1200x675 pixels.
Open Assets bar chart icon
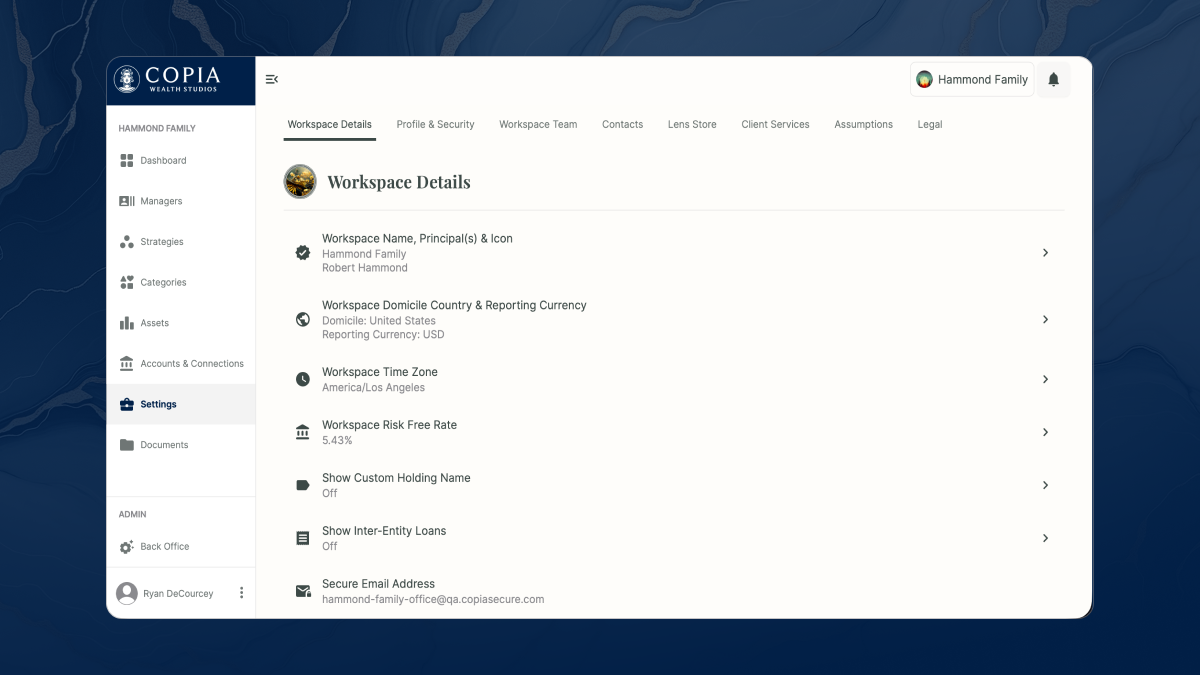tap(127, 323)
